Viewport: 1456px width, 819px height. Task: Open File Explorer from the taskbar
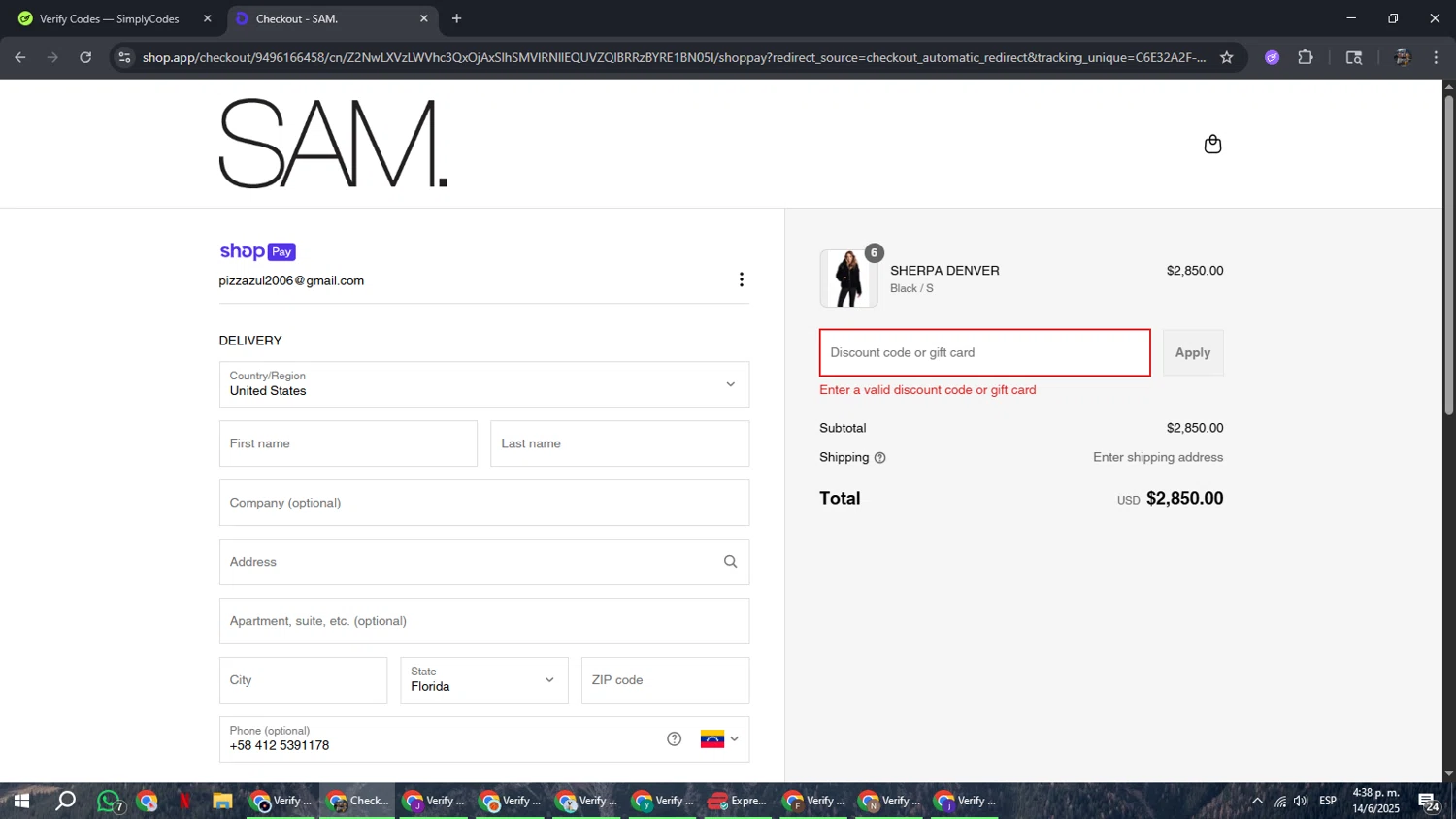click(x=222, y=801)
